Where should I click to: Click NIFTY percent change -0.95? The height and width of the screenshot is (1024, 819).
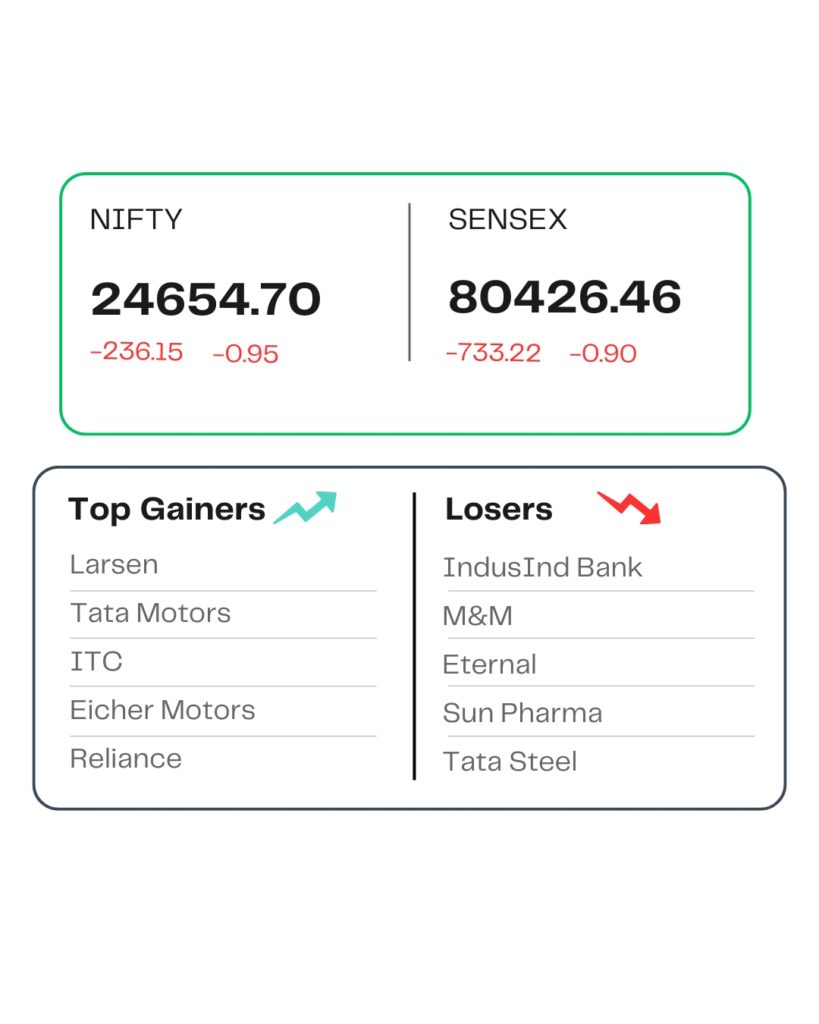[246, 354]
